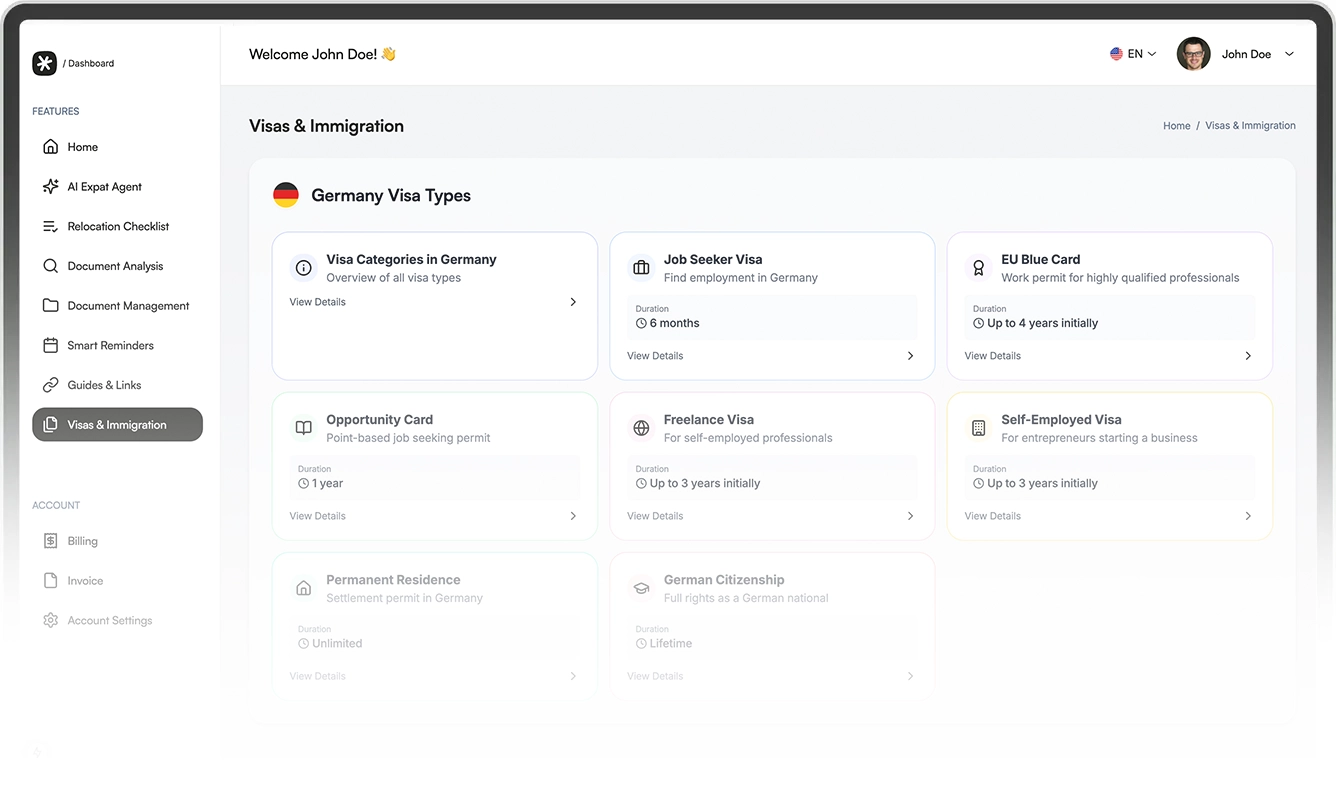View Details for EU Blue Card
The image size is (1336, 800).
point(993,356)
